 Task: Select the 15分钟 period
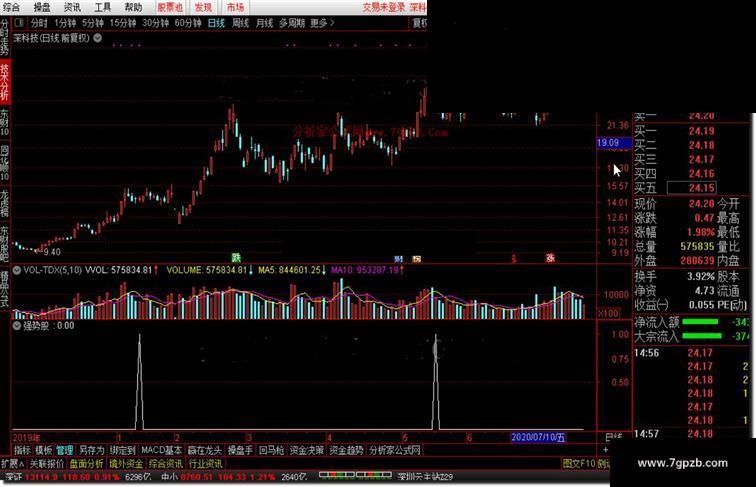point(123,23)
